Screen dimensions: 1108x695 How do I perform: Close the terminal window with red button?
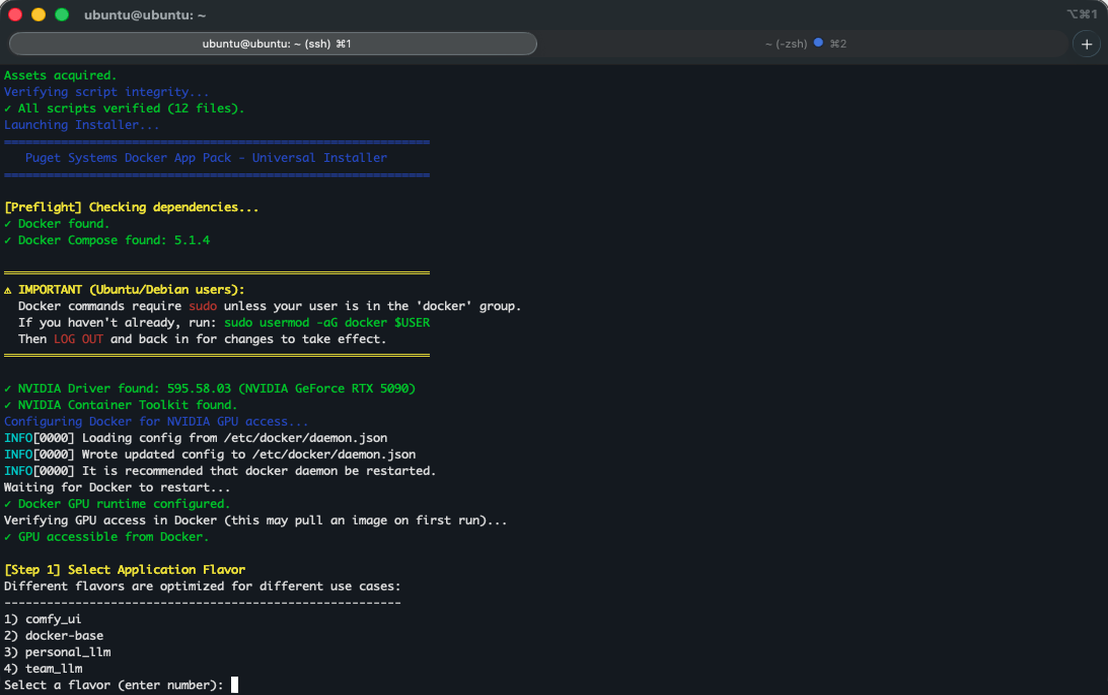(15, 15)
